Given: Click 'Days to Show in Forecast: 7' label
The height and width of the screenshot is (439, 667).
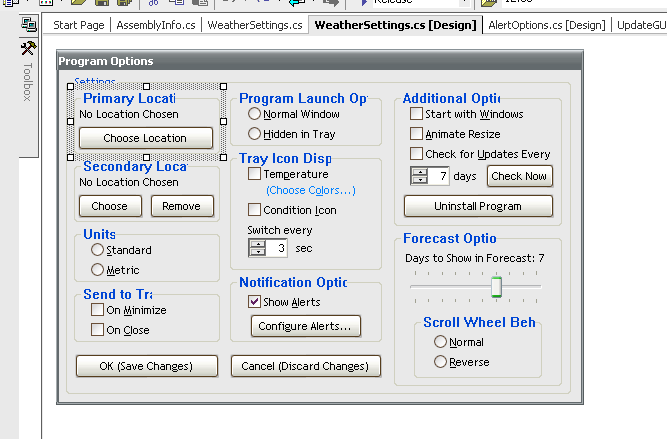Looking at the screenshot, I should pos(475,258).
